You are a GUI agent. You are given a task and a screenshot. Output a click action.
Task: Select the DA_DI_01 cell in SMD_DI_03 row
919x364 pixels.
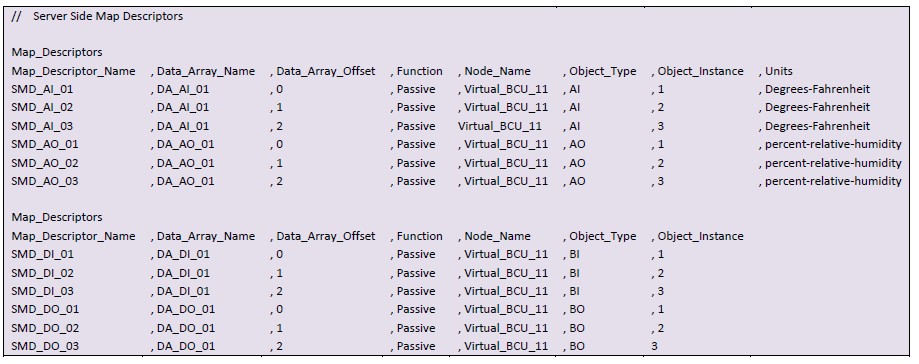(x=183, y=291)
